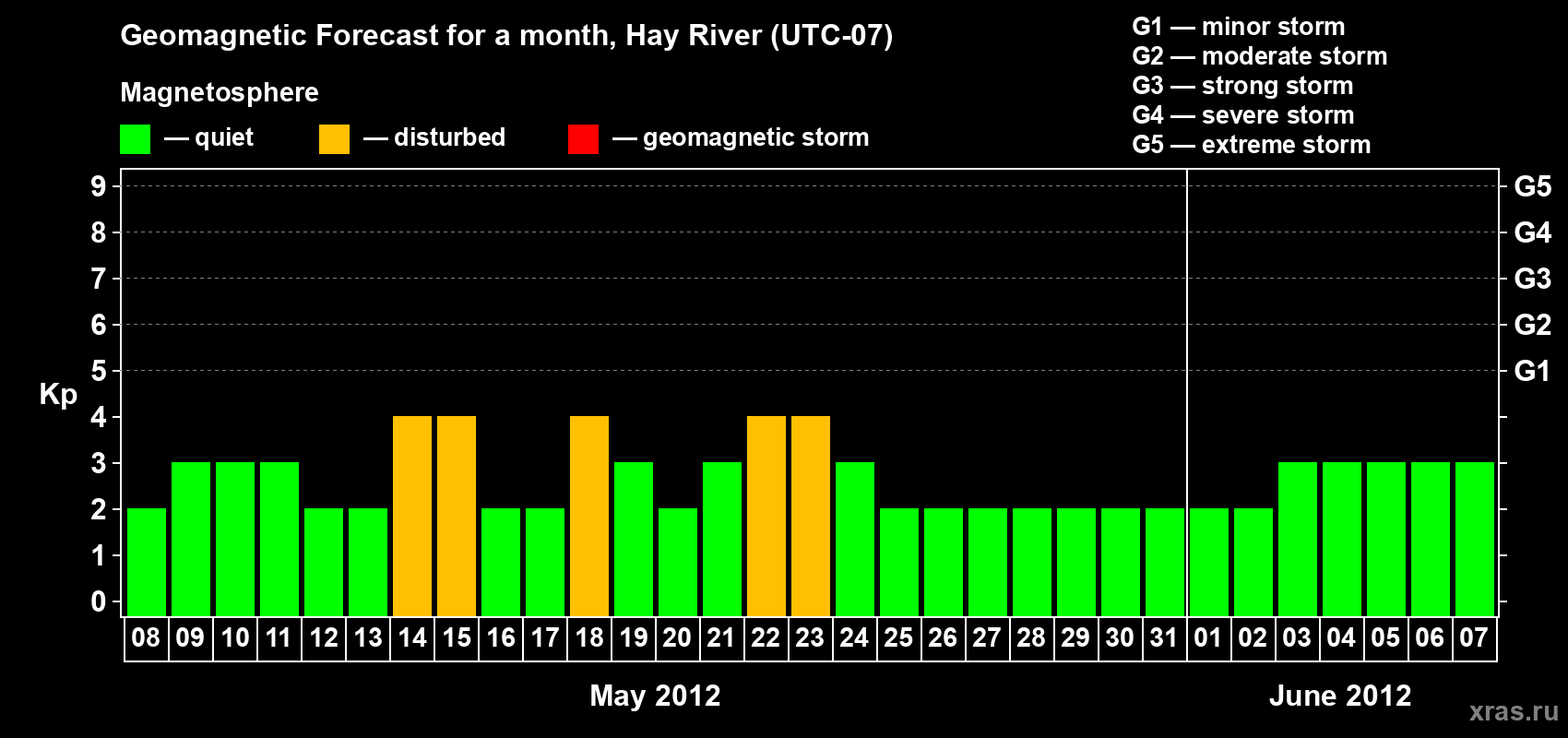Click the green bar for May 28
This screenshot has height=738, width=1568.
pos(1032,563)
